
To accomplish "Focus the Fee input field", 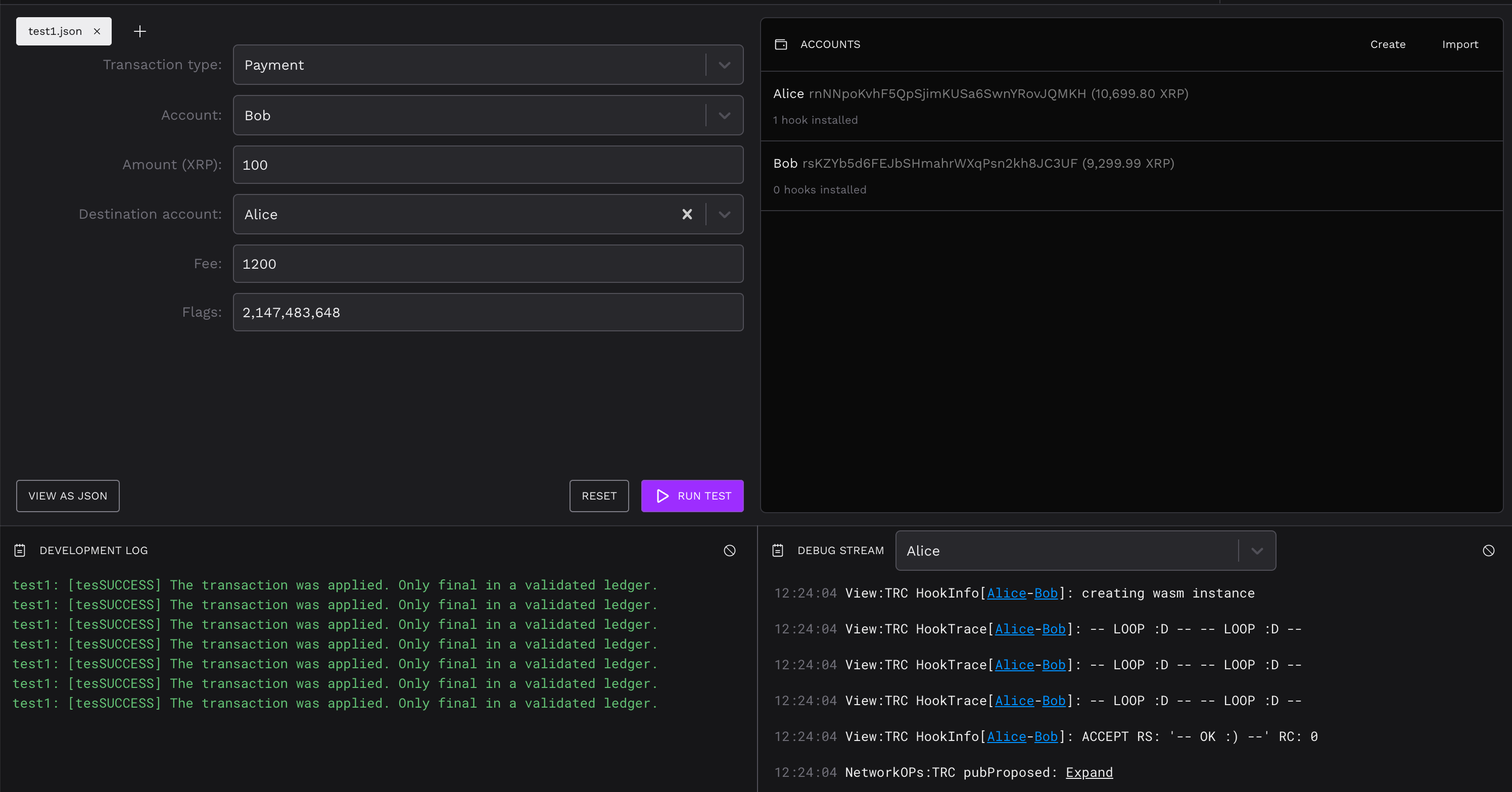I will pos(487,264).
